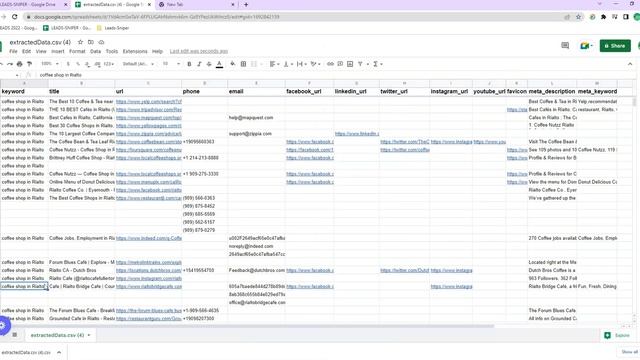
Task: Select phone cell +1 214-213-8888
Action: [204, 158]
